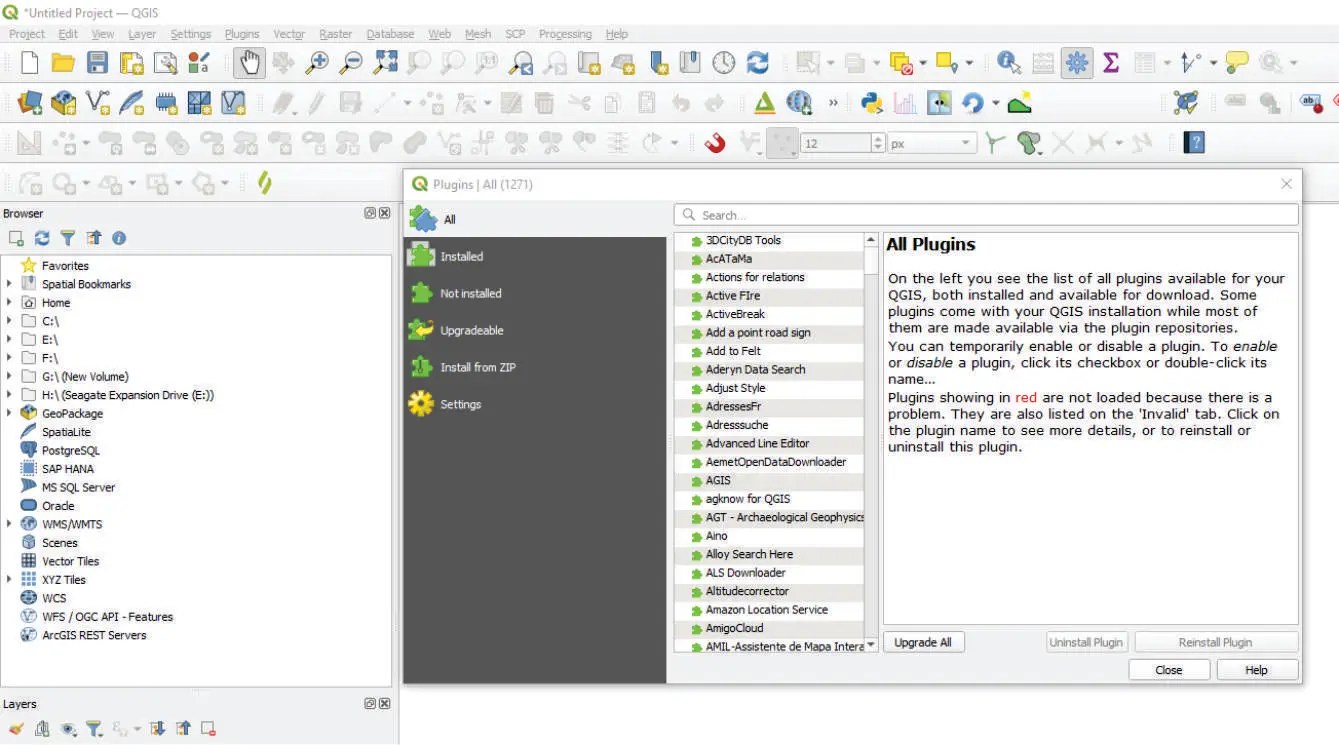Switch to the Upgradeable tab
Image resolution: width=1339 pixels, height=745 pixels.
click(x=535, y=330)
